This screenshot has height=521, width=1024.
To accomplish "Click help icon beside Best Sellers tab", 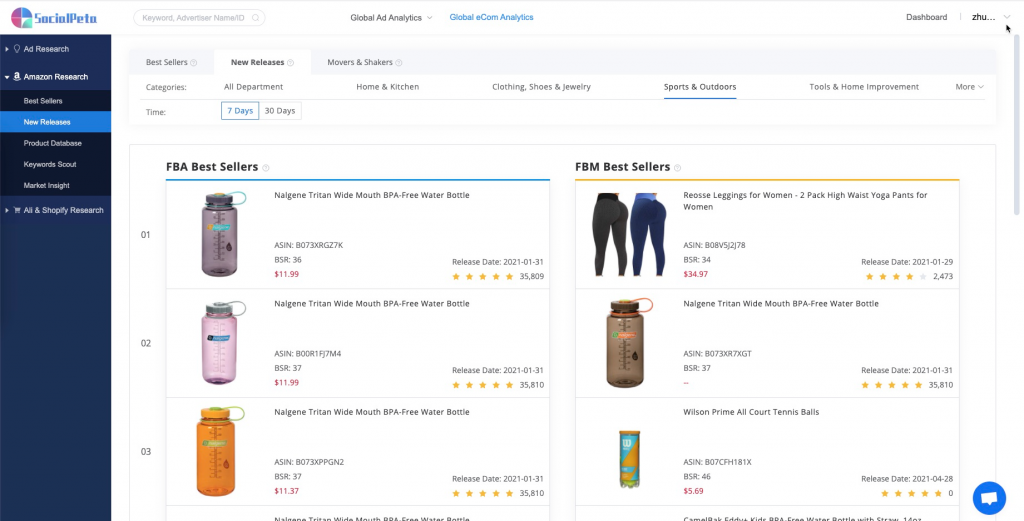I will (x=193, y=63).
